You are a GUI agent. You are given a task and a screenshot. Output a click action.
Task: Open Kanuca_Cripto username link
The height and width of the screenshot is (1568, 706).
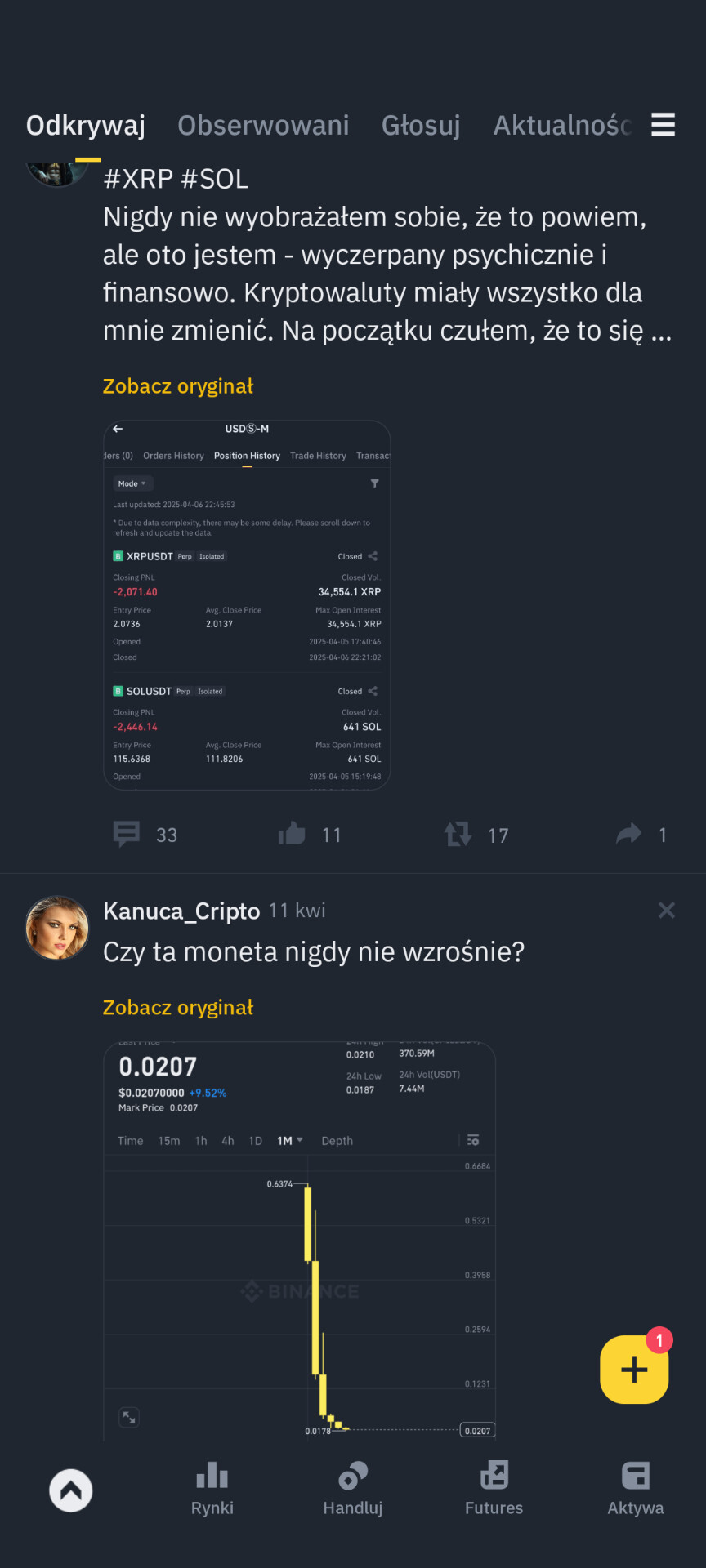click(x=181, y=911)
